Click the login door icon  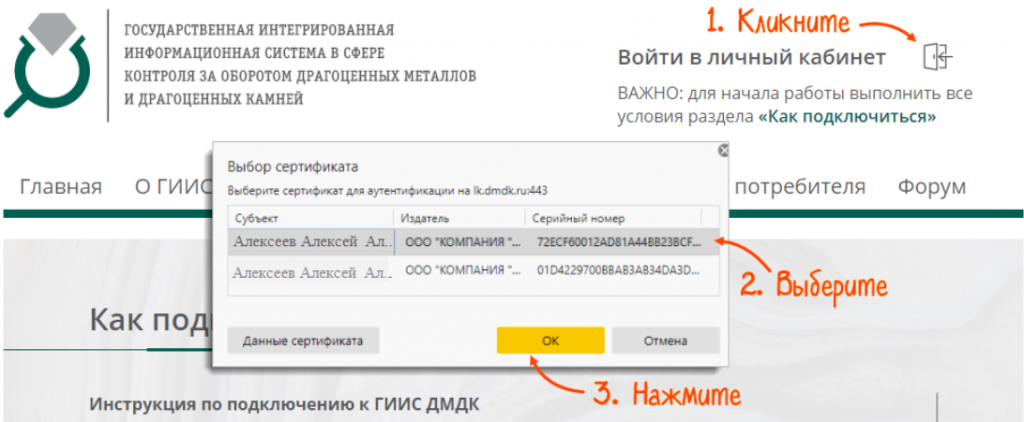937,57
